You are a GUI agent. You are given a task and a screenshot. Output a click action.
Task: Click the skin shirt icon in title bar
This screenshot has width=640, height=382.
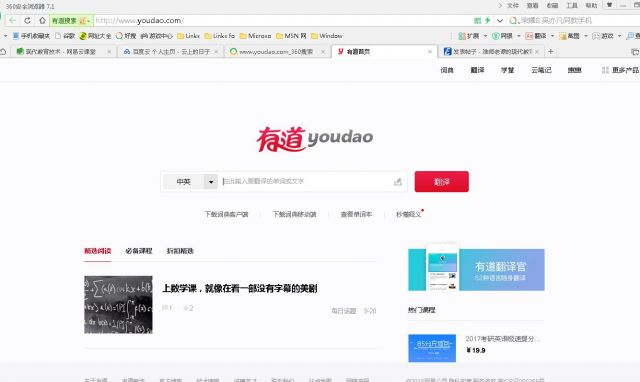click(609, 5)
